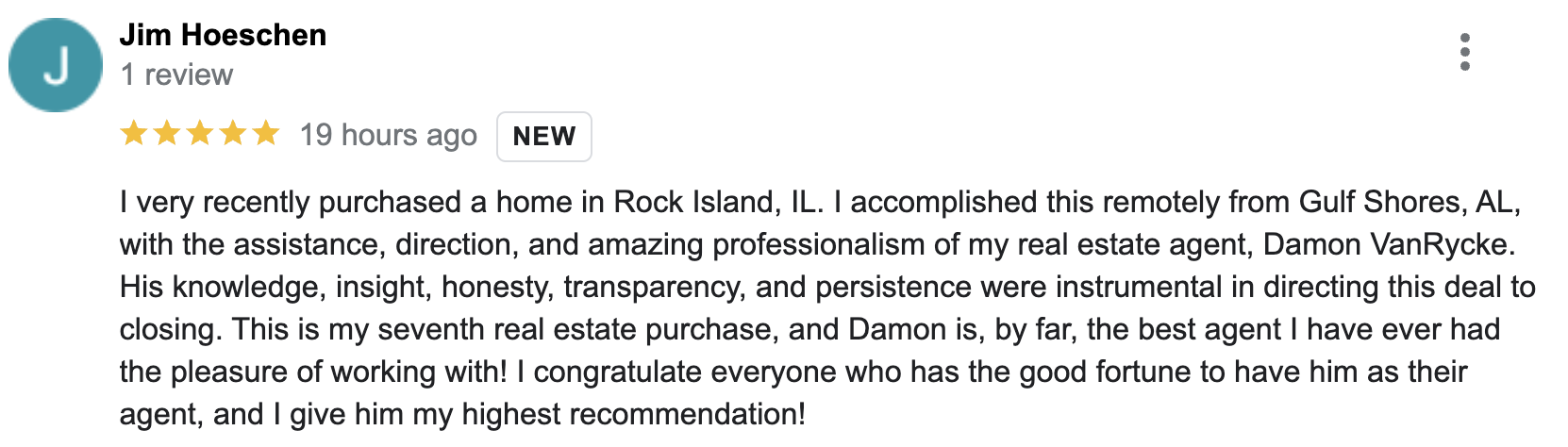This screenshot has height=447, width=1568.
Task: Click the third gold rating star
Action: tap(200, 133)
